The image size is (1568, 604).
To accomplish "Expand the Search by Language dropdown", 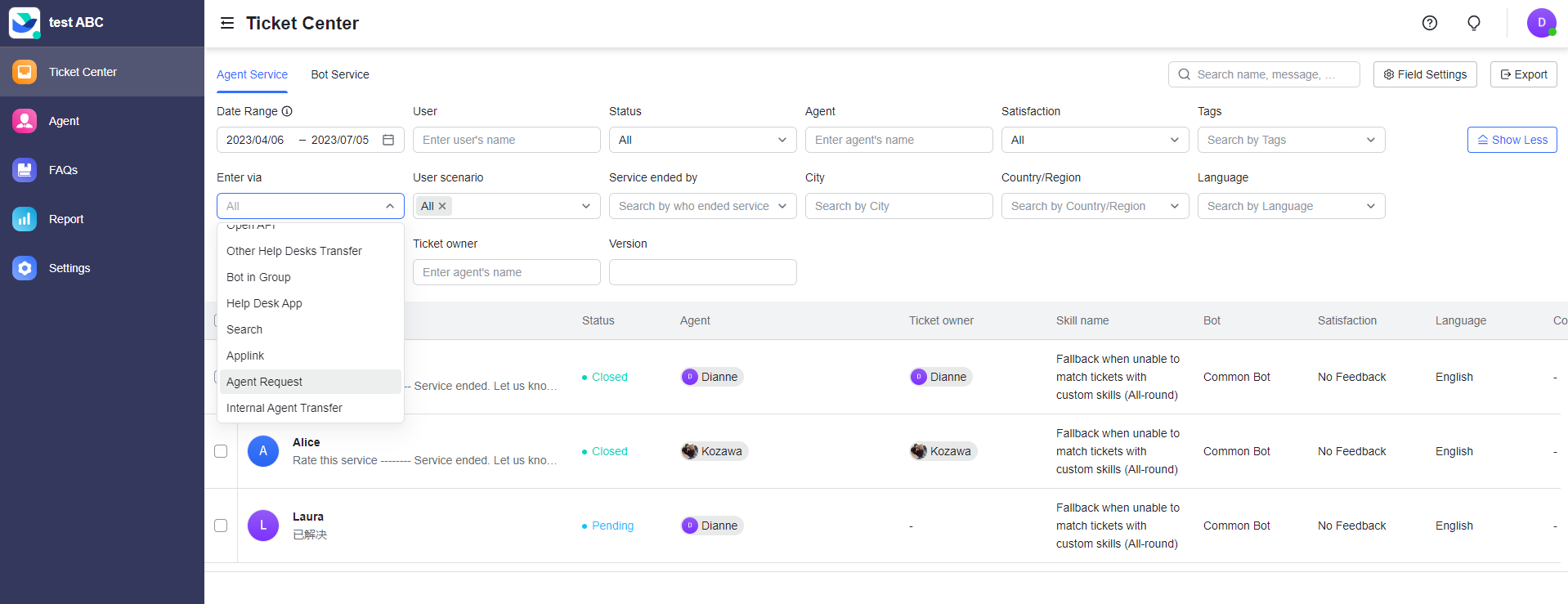I will (1291, 206).
